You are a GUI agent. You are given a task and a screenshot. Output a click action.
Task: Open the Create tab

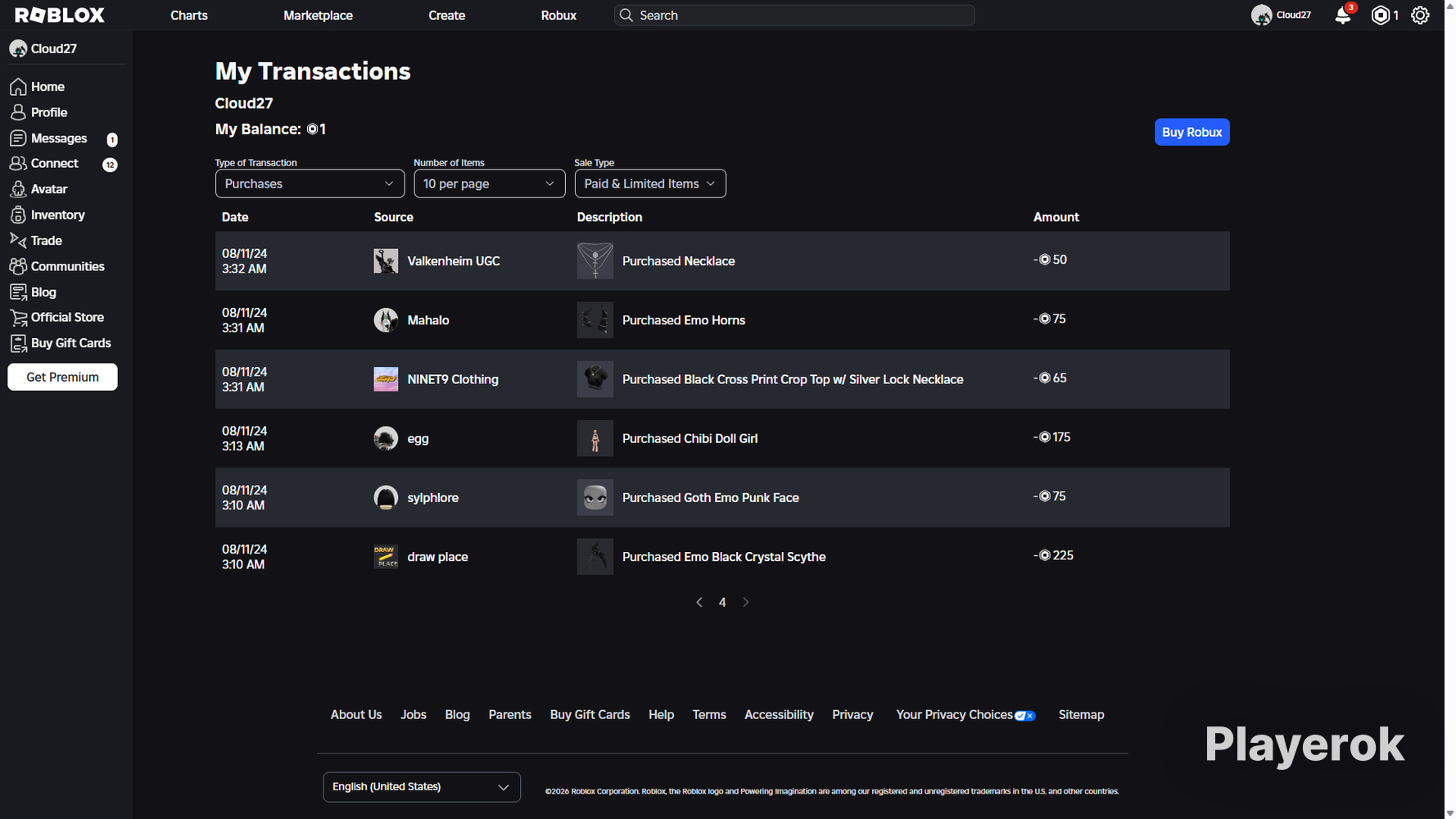pos(447,16)
